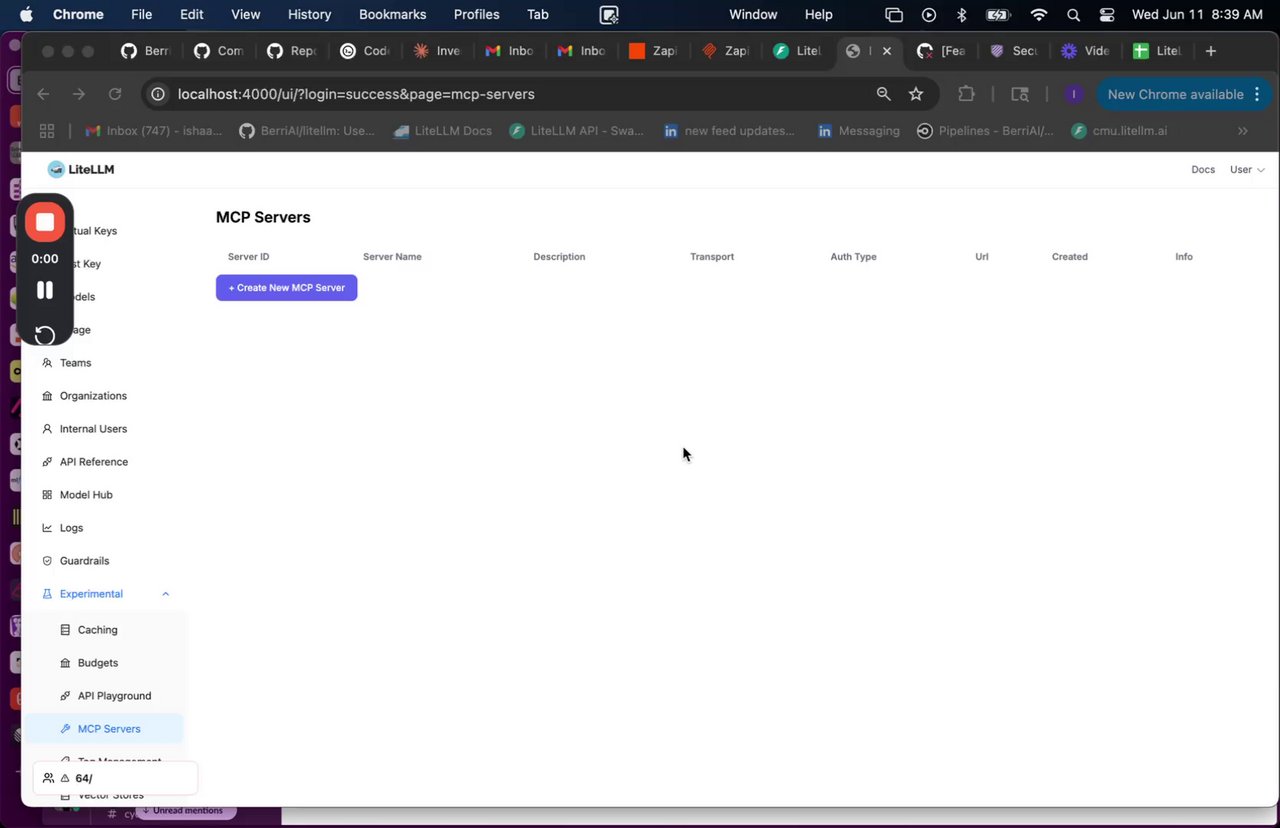Bookmark this page with the star icon

click(916, 94)
